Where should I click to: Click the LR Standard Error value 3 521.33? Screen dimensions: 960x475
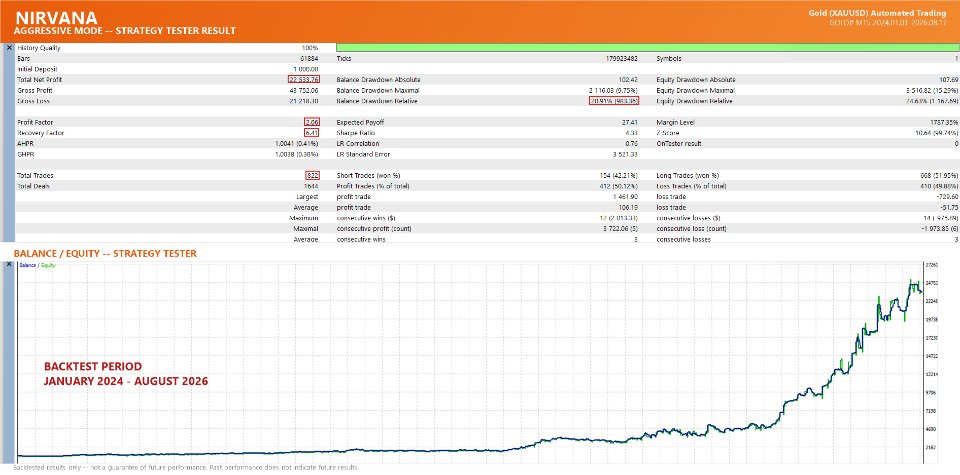[626, 154]
